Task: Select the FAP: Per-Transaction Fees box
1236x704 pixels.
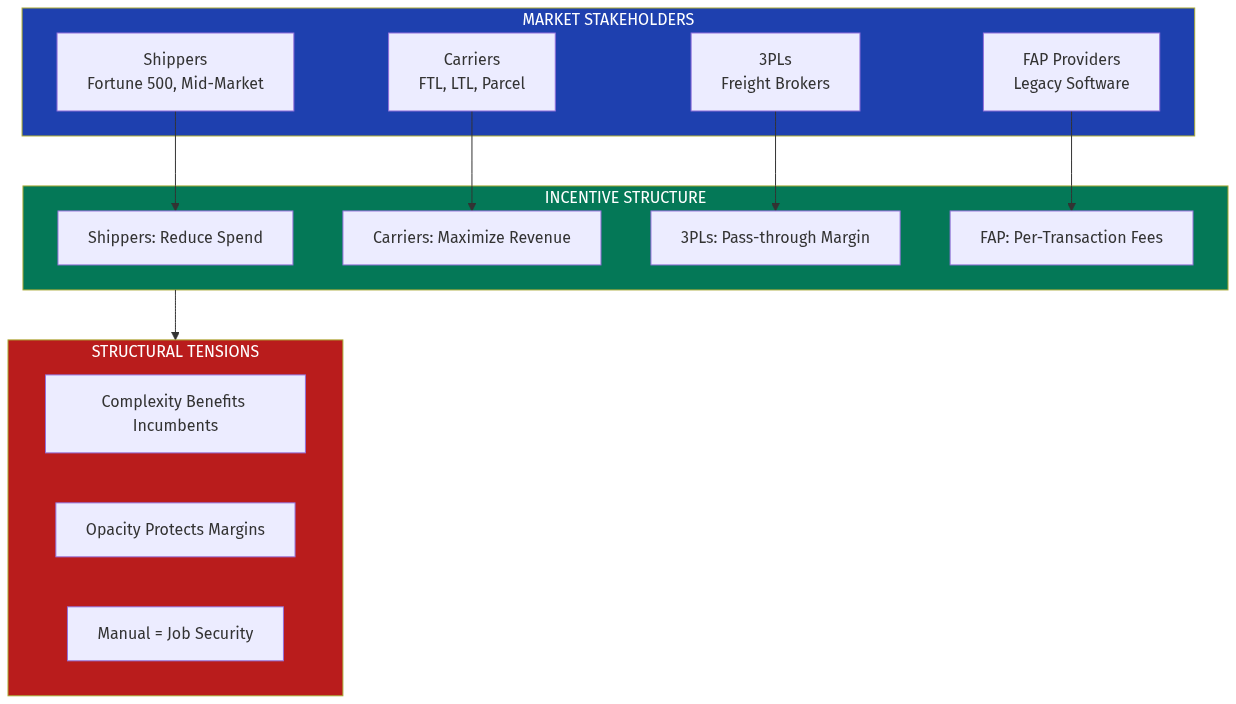Action: [1071, 237]
